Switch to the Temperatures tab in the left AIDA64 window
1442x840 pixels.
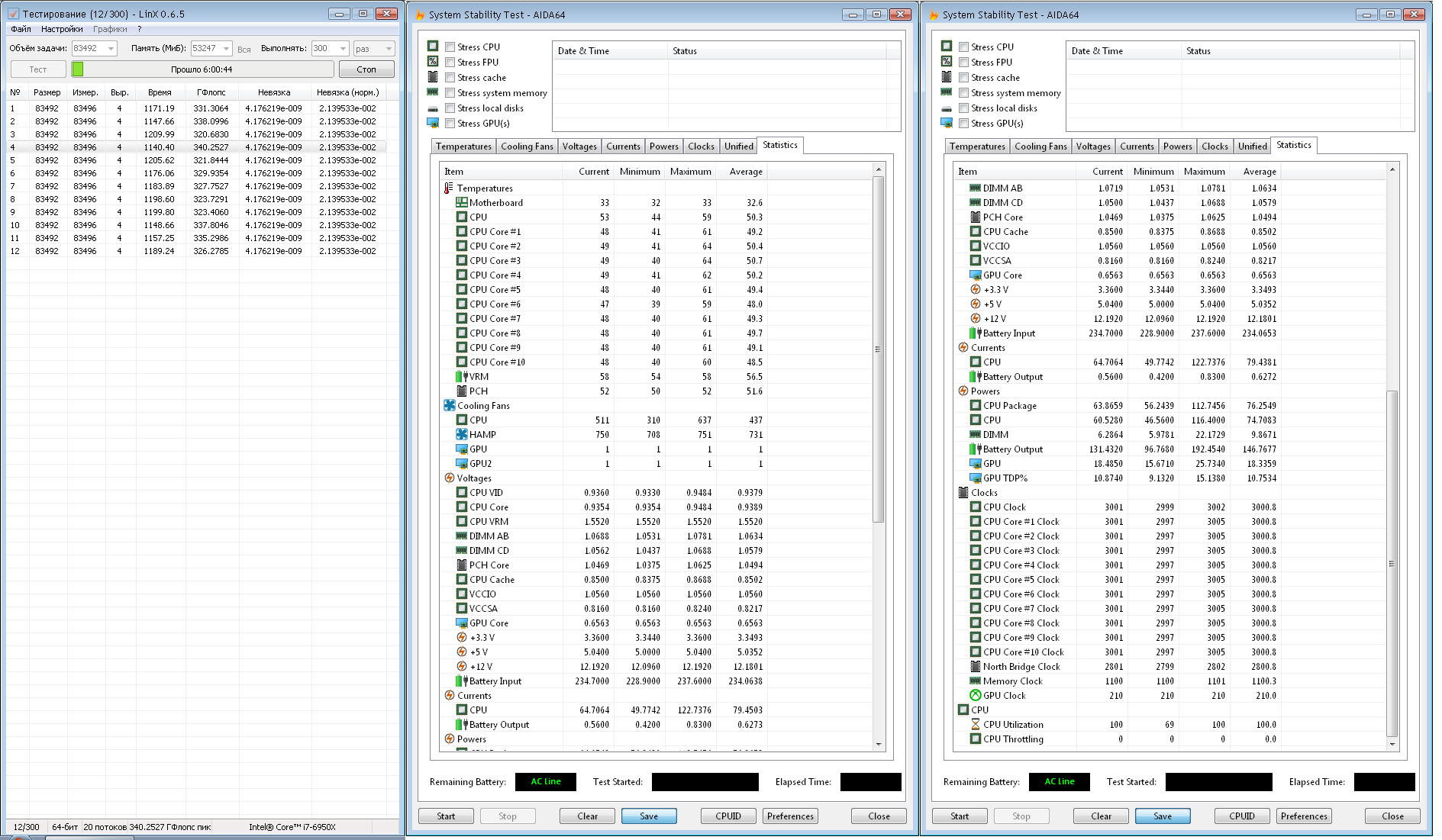click(x=463, y=146)
